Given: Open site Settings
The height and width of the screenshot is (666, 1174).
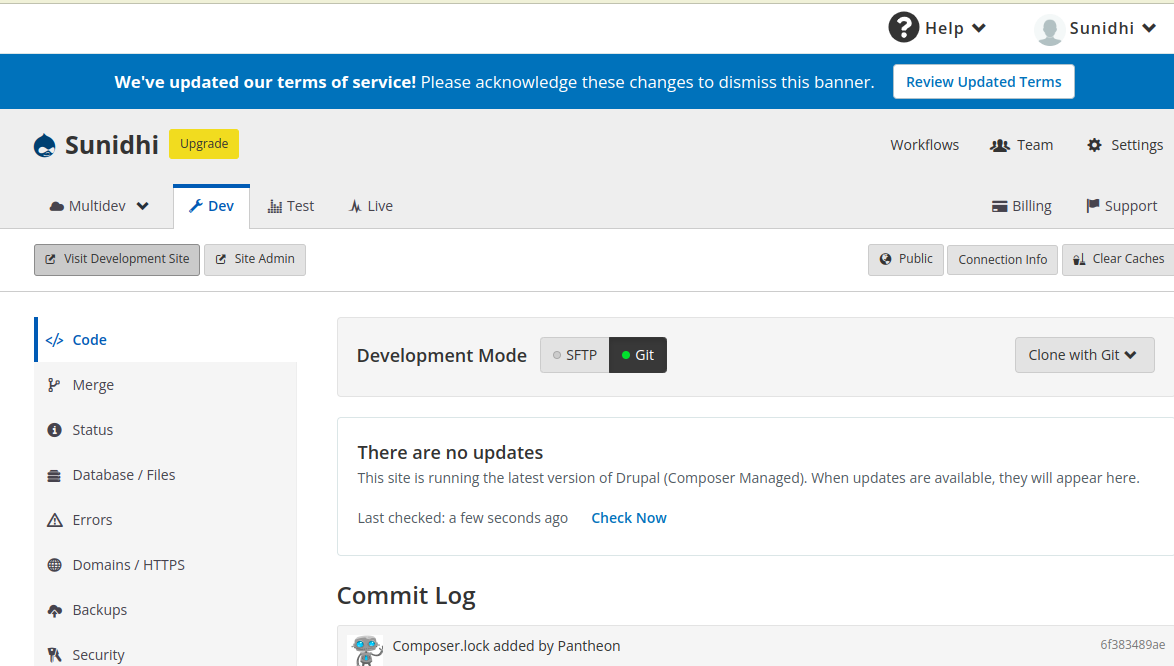Looking at the screenshot, I should tap(1125, 145).
